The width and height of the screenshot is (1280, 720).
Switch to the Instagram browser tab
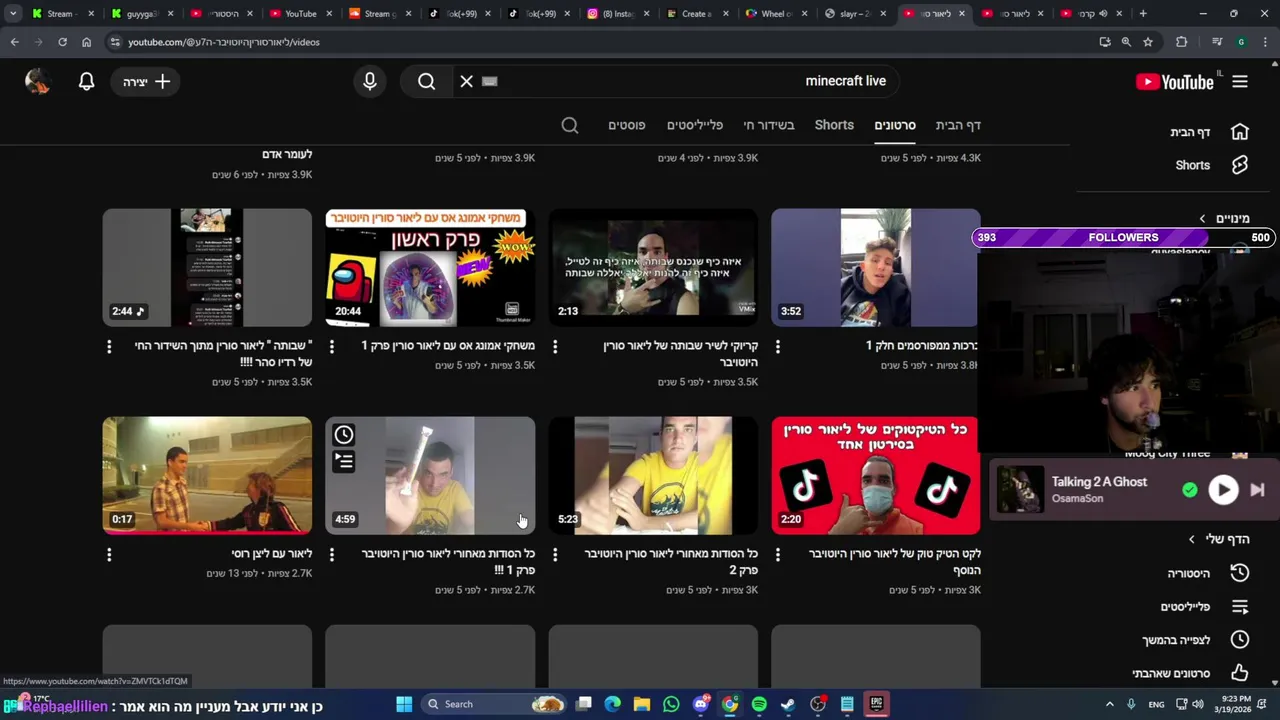point(617,14)
